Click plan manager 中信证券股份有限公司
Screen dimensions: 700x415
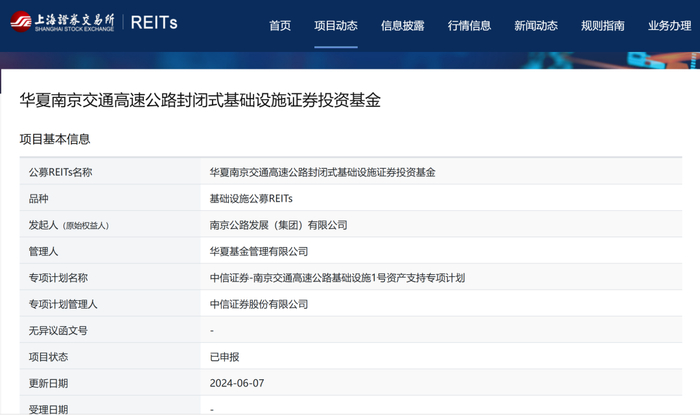click(x=258, y=304)
